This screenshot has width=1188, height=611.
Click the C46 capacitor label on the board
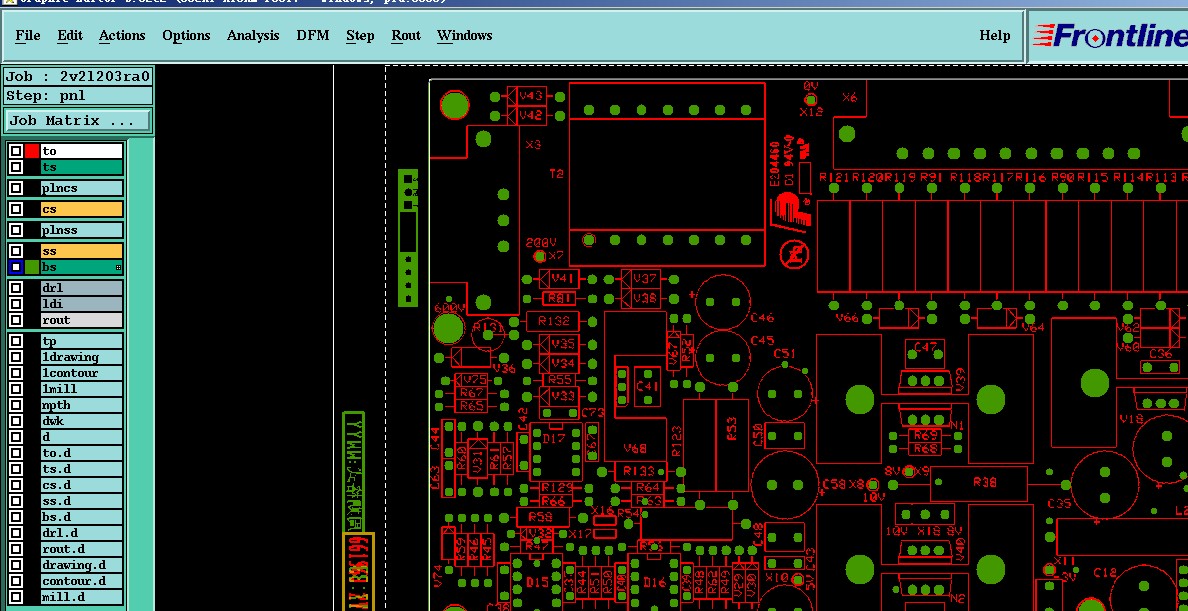tap(761, 318)
